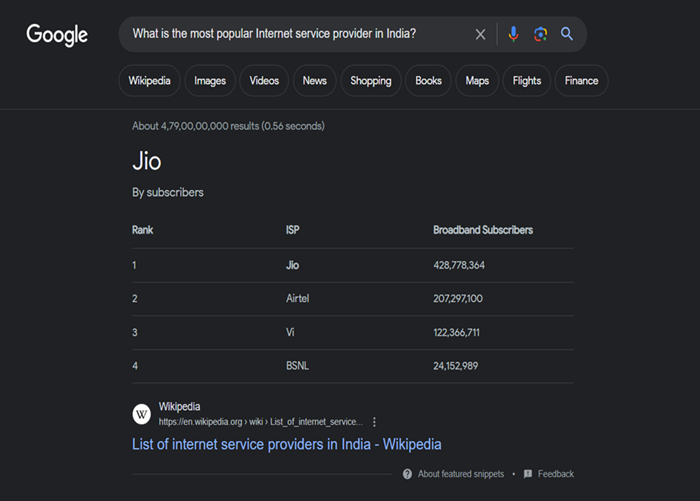
Task: Open Google Lens image search
Action: (x=540, y=35)
